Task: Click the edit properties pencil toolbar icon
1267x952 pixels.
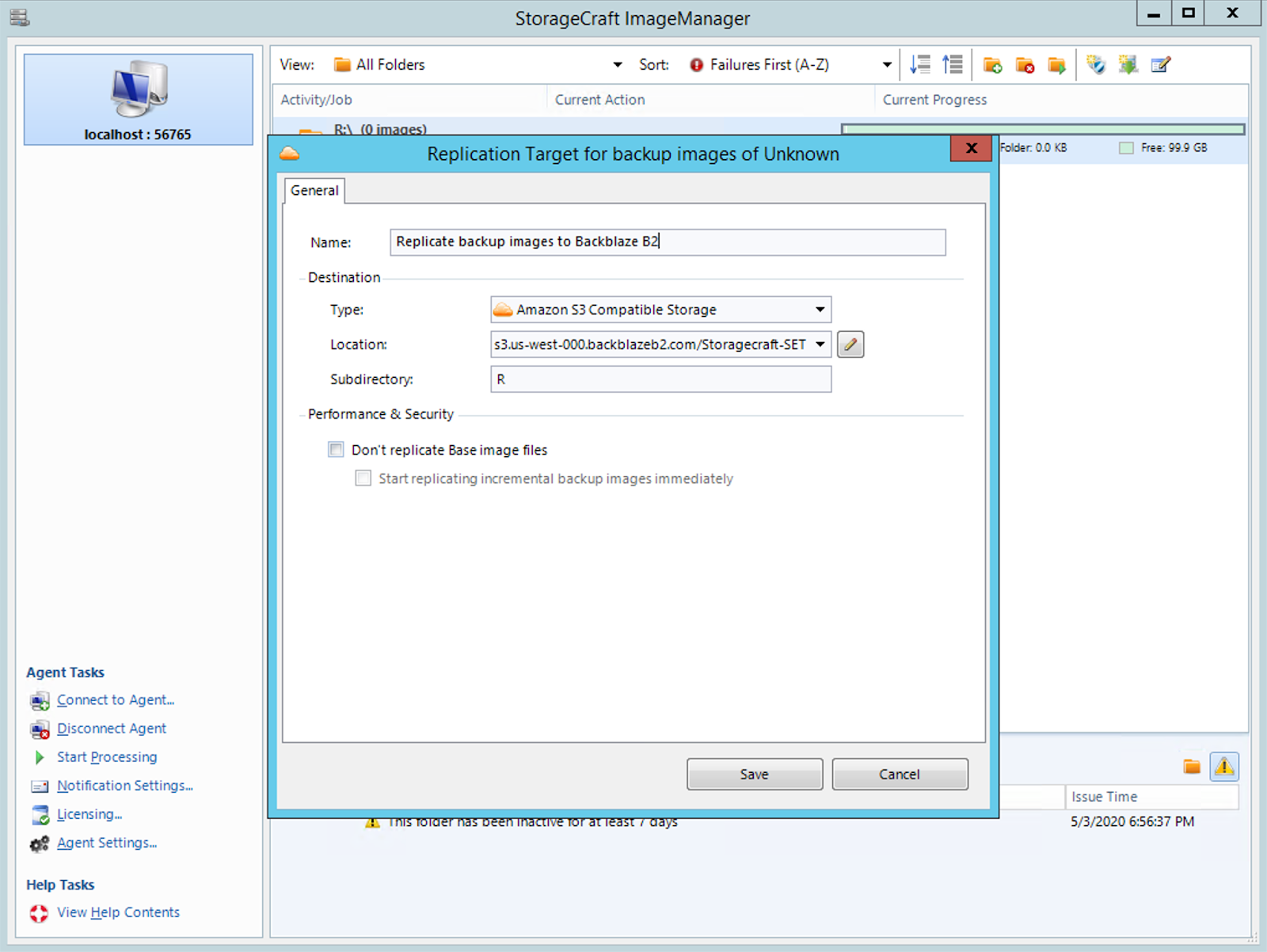Action: (x=1161, y=64)
